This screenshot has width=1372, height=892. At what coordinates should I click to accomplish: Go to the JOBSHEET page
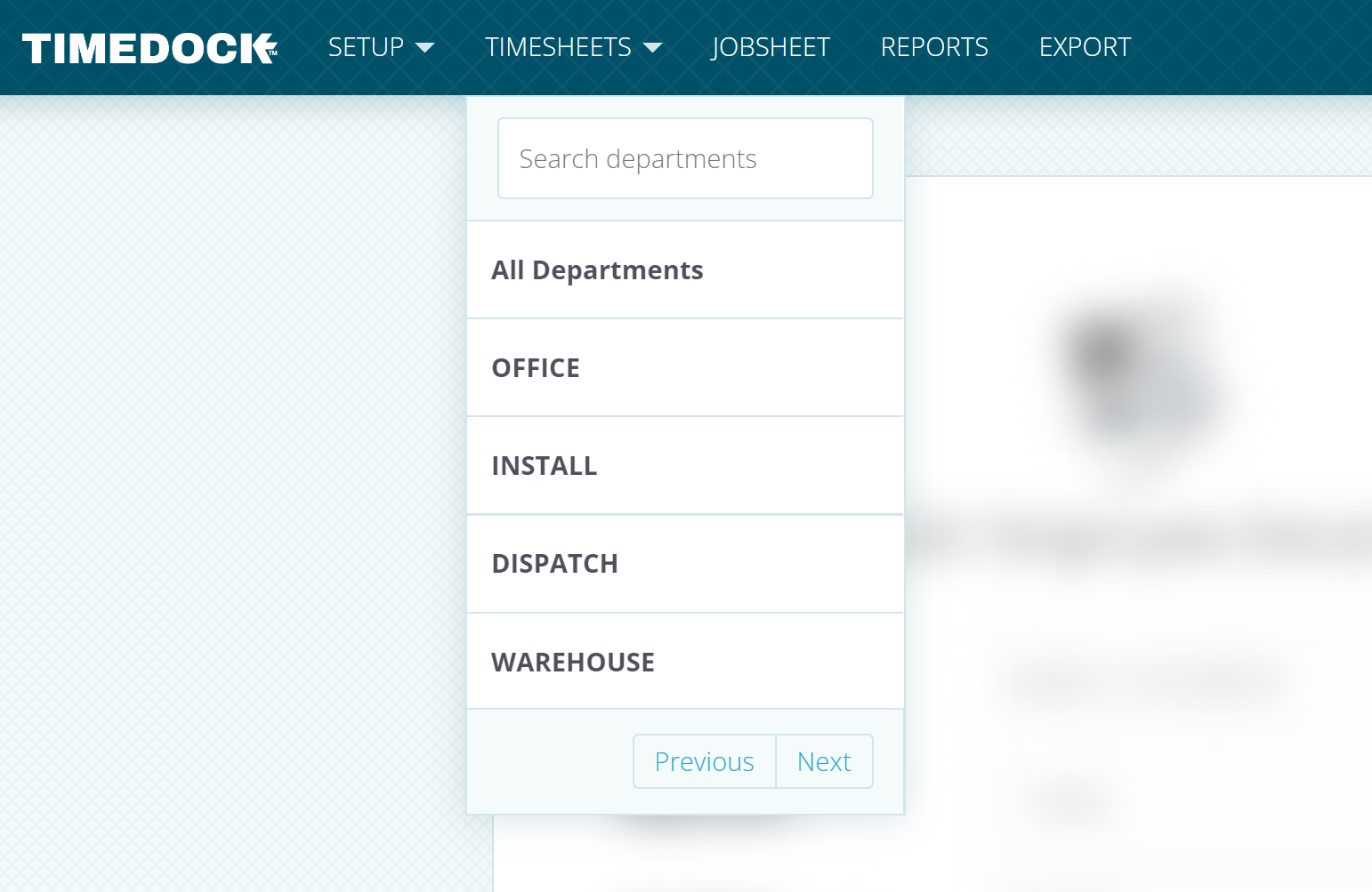click(x=771, y=47)
